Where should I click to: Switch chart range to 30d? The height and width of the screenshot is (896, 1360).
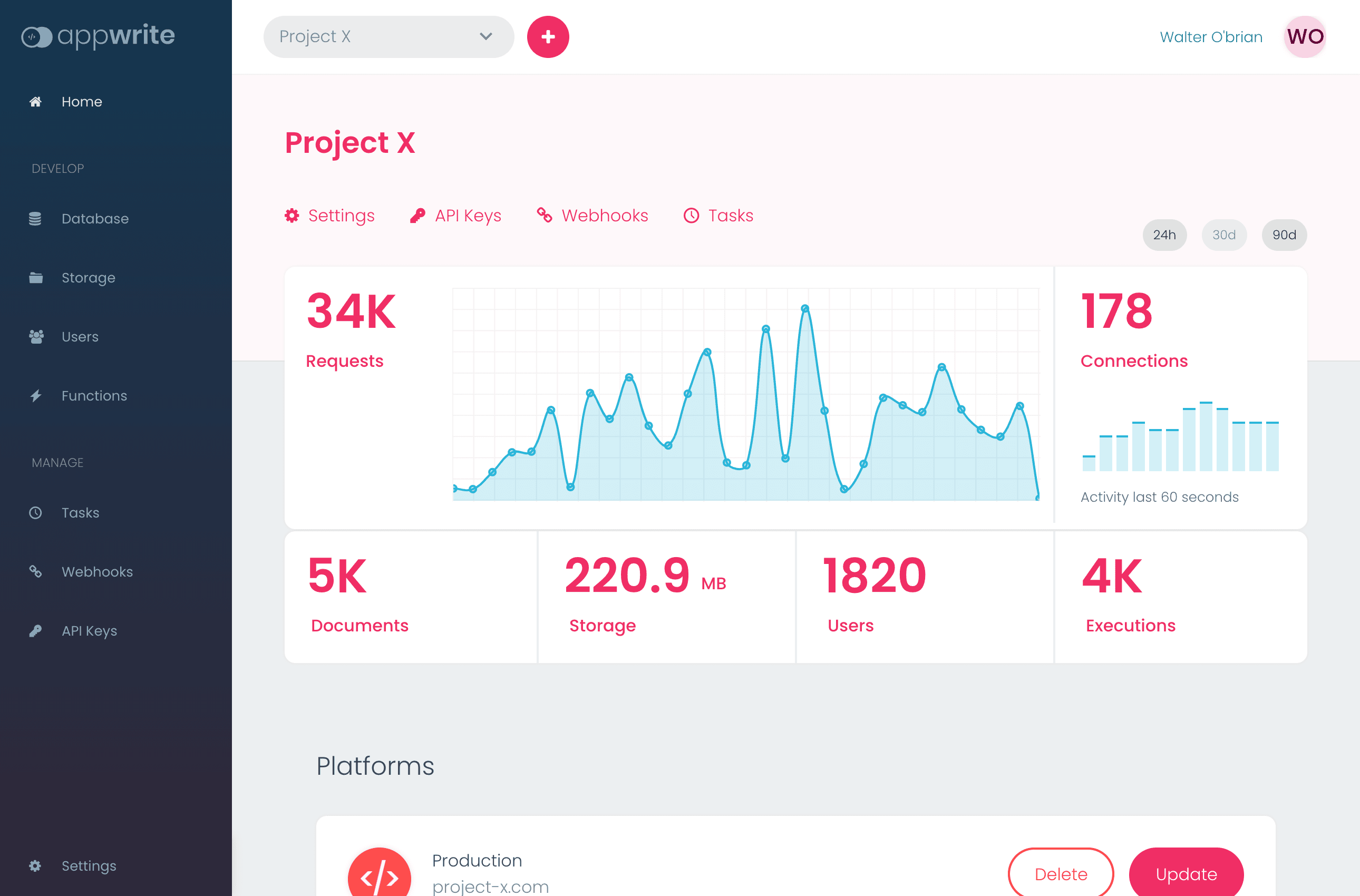(1223, 235)
